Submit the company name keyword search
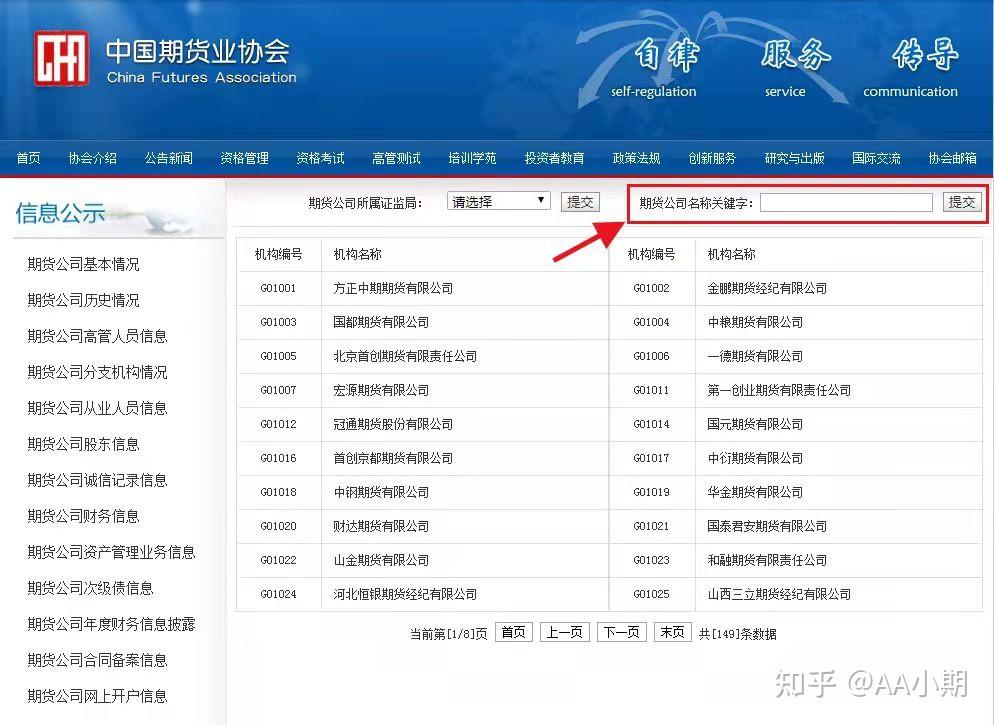The height and width of the screenshot is (725, 994). point(961,201)
